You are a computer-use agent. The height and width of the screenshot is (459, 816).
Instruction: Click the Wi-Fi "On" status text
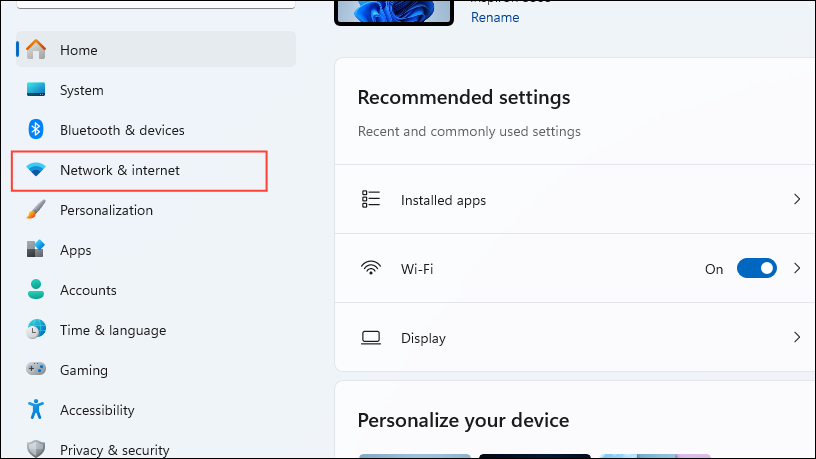(714, 269)
